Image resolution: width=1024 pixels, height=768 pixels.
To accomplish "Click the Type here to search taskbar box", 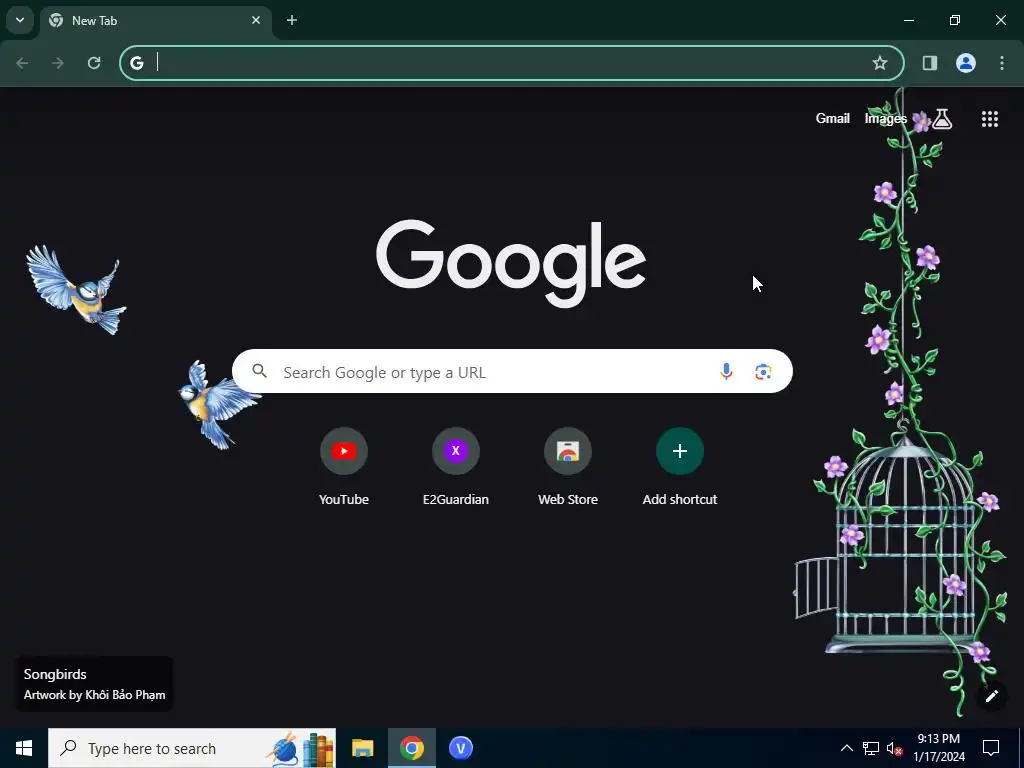I will pos(192,748).
